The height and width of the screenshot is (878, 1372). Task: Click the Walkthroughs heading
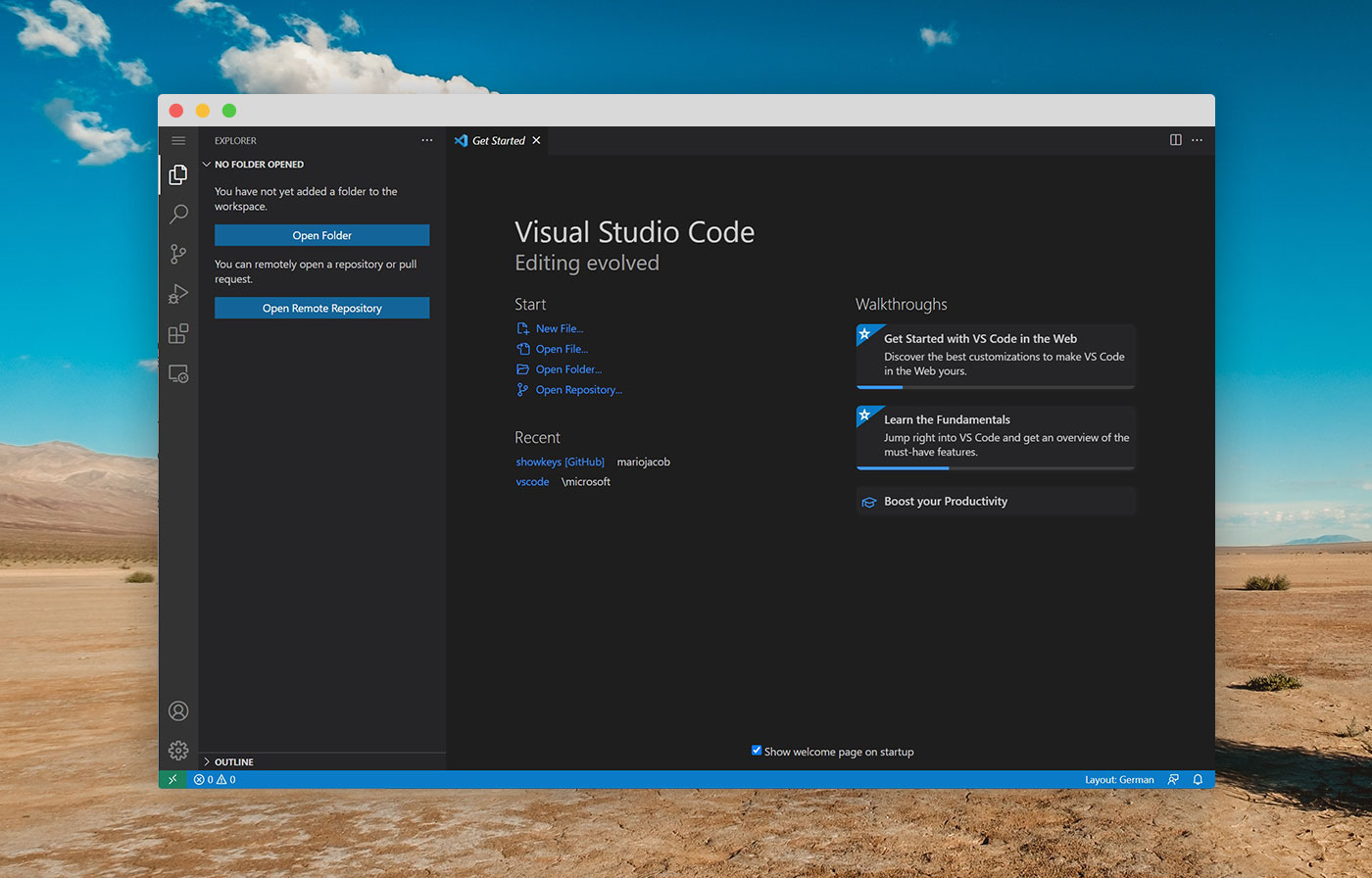point(901,305)
